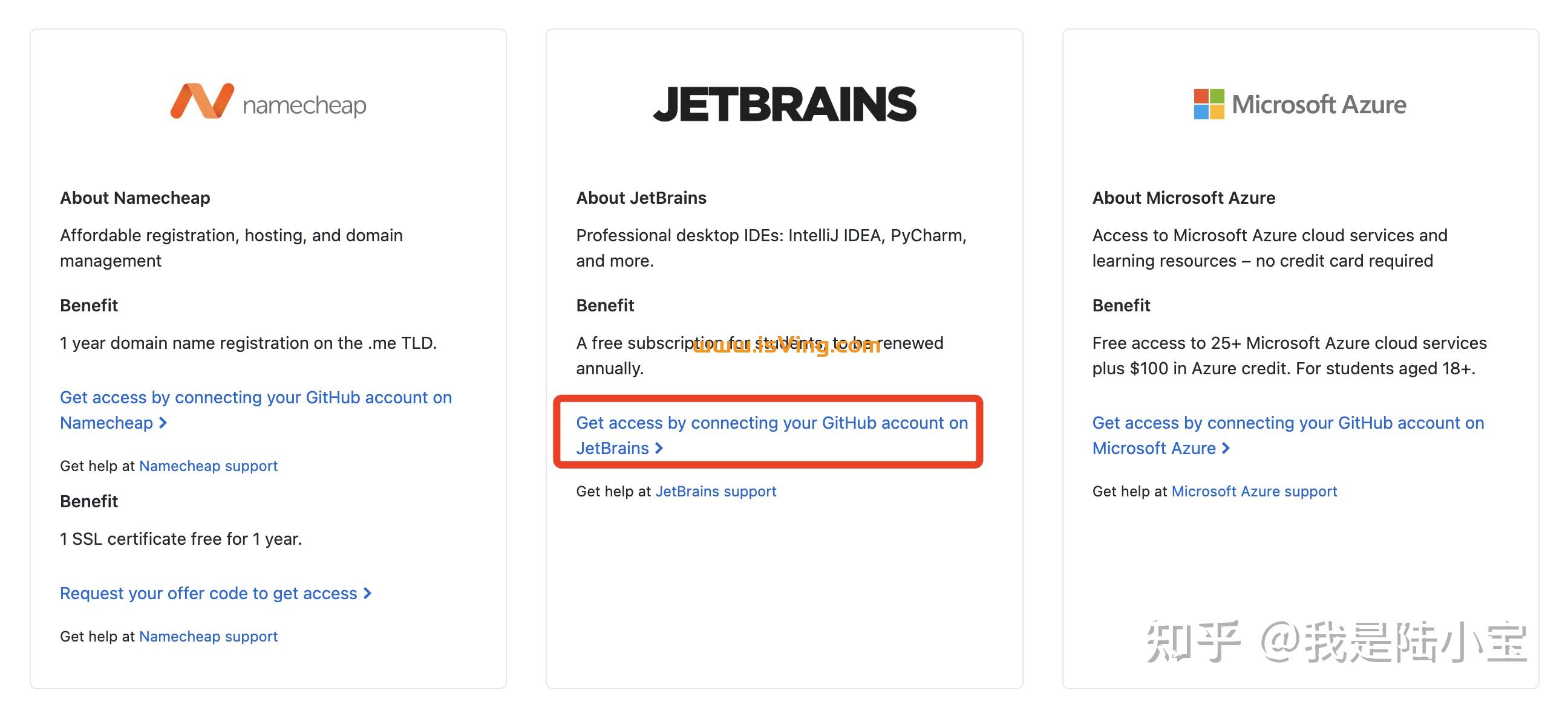Click "Namecheap support" below the domain benefit

(208, 466)
